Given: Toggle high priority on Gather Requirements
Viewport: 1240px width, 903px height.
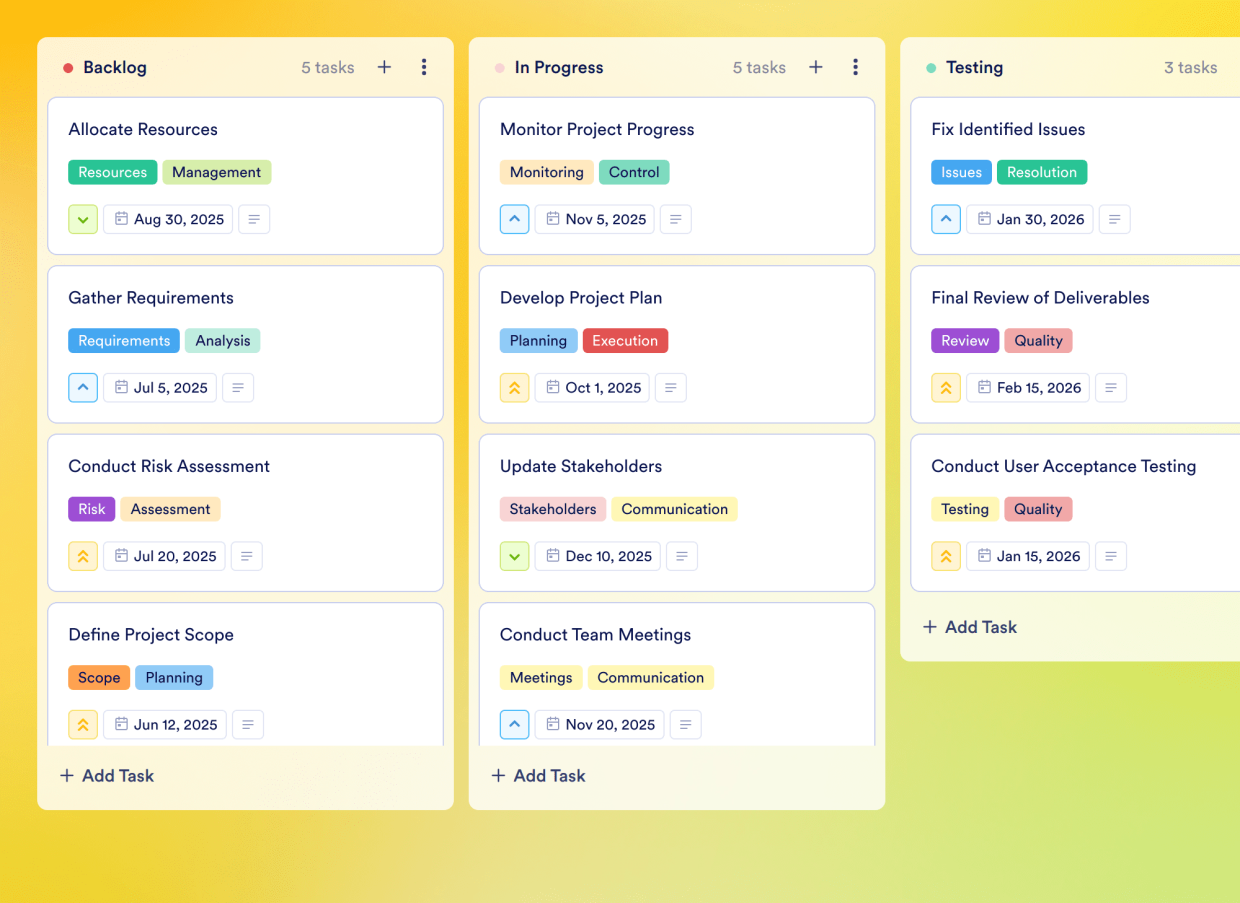Looking at the screenshot, I should pyautogui.click(x=83, y=387).
